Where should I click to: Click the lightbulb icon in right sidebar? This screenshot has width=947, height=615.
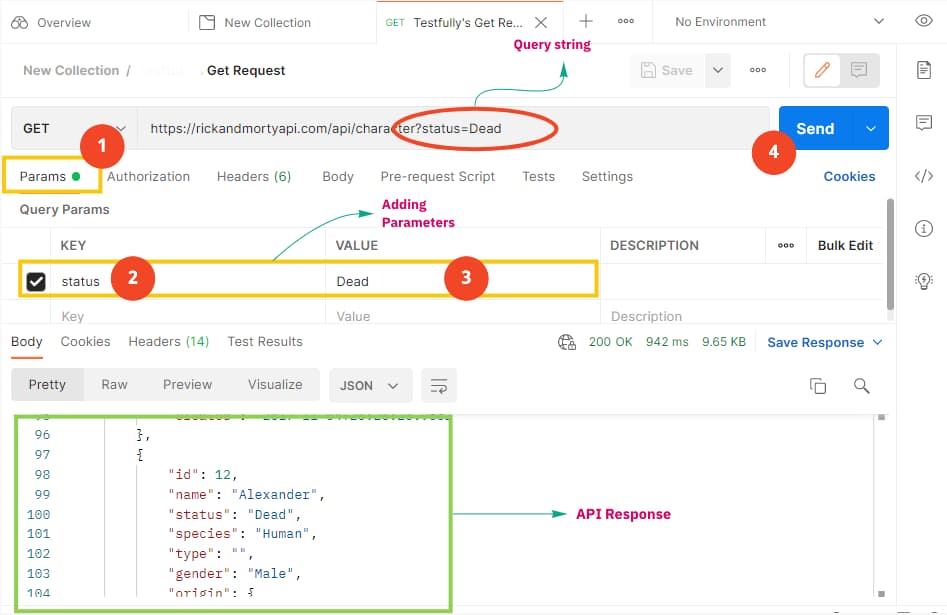pos(923,281)
